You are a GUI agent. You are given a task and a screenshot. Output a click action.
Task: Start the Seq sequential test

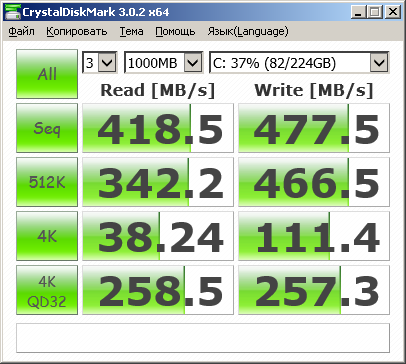(x=47, y=128)
